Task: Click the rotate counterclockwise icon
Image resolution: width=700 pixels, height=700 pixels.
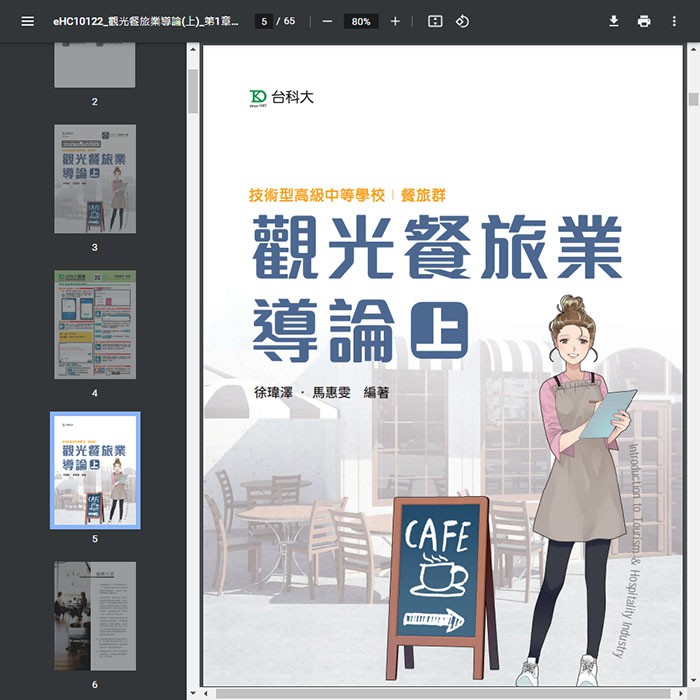Action: [462, 21]
